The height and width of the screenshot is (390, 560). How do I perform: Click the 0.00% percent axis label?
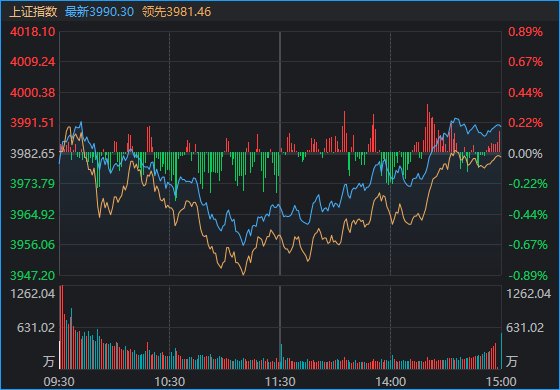525,154
